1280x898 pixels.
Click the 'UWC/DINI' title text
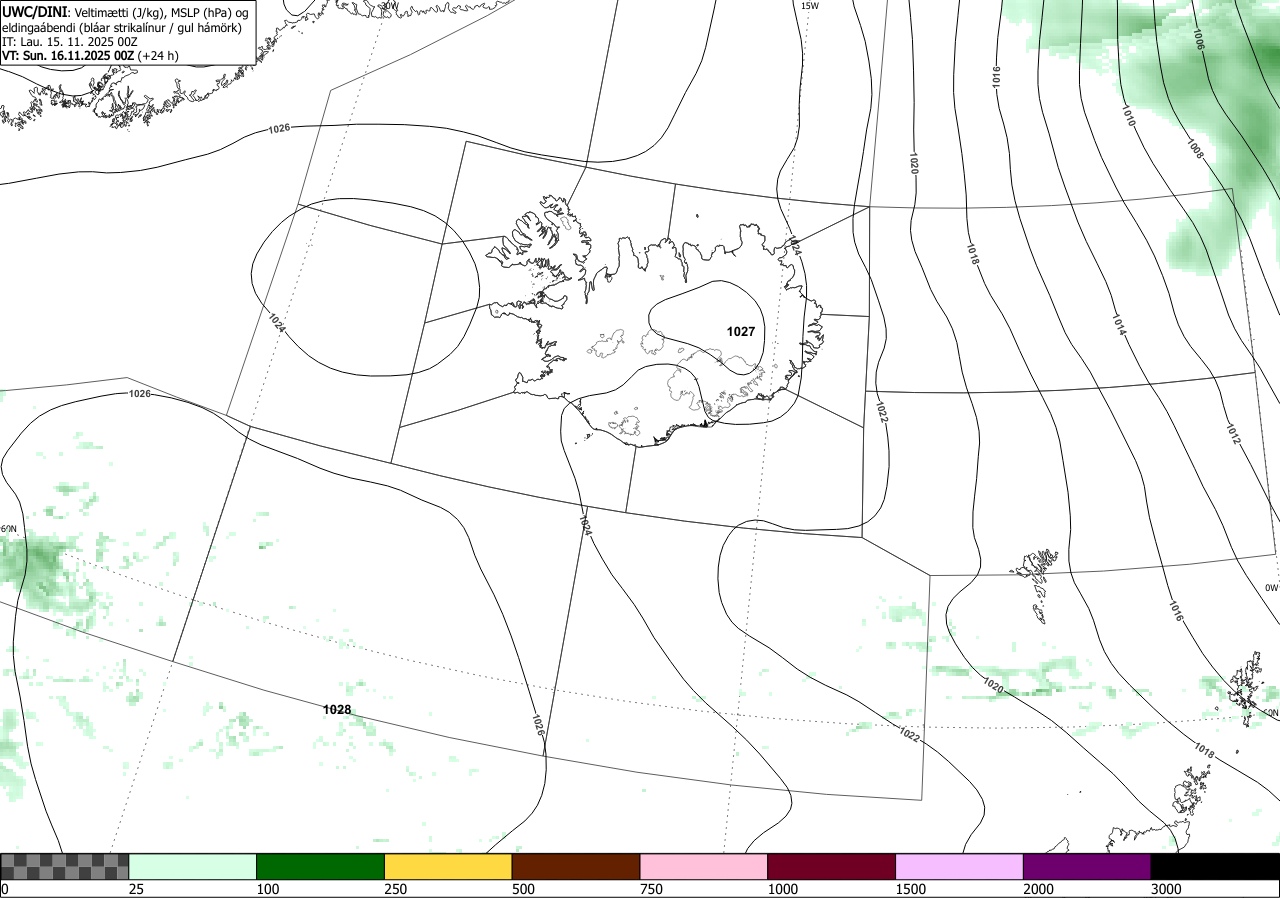click(35, 11)
